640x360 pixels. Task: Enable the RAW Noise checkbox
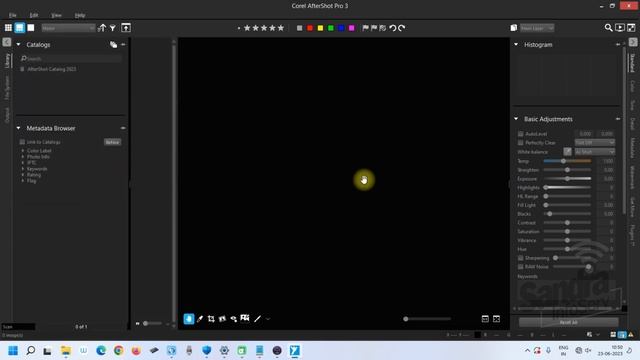(x=520, y=267)
